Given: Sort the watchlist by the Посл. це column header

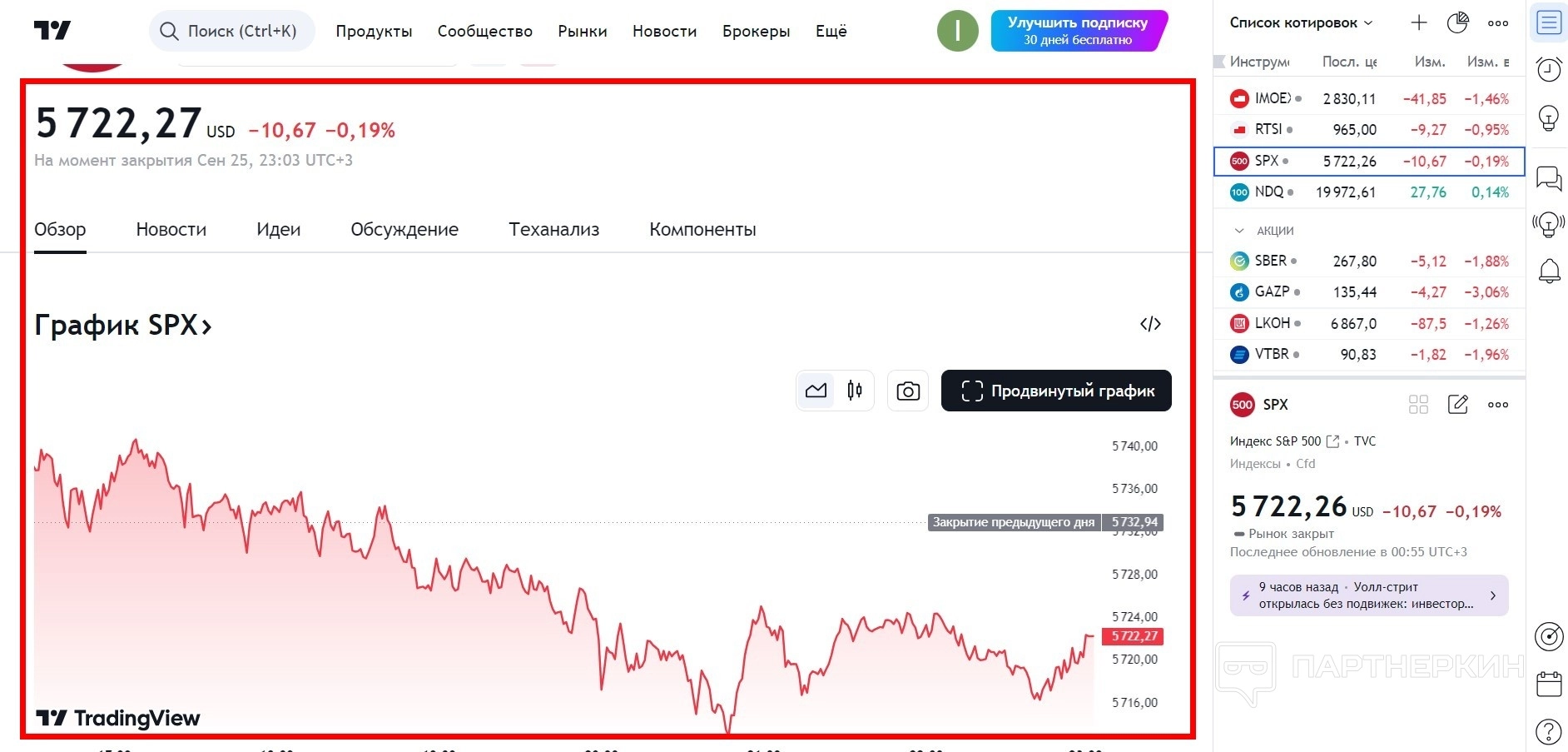Looking at the screenshot, I should pyautogui.click(x=1349, y=62).
